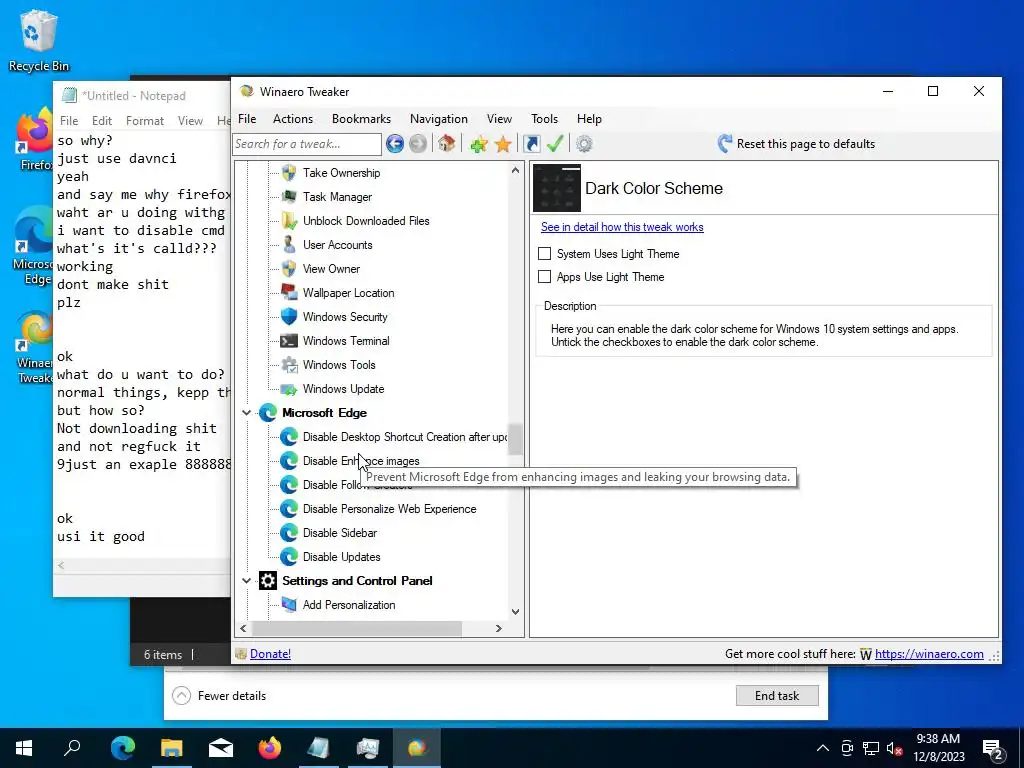
Task: Select Task Manager tweak in tree
Action: 337,197
